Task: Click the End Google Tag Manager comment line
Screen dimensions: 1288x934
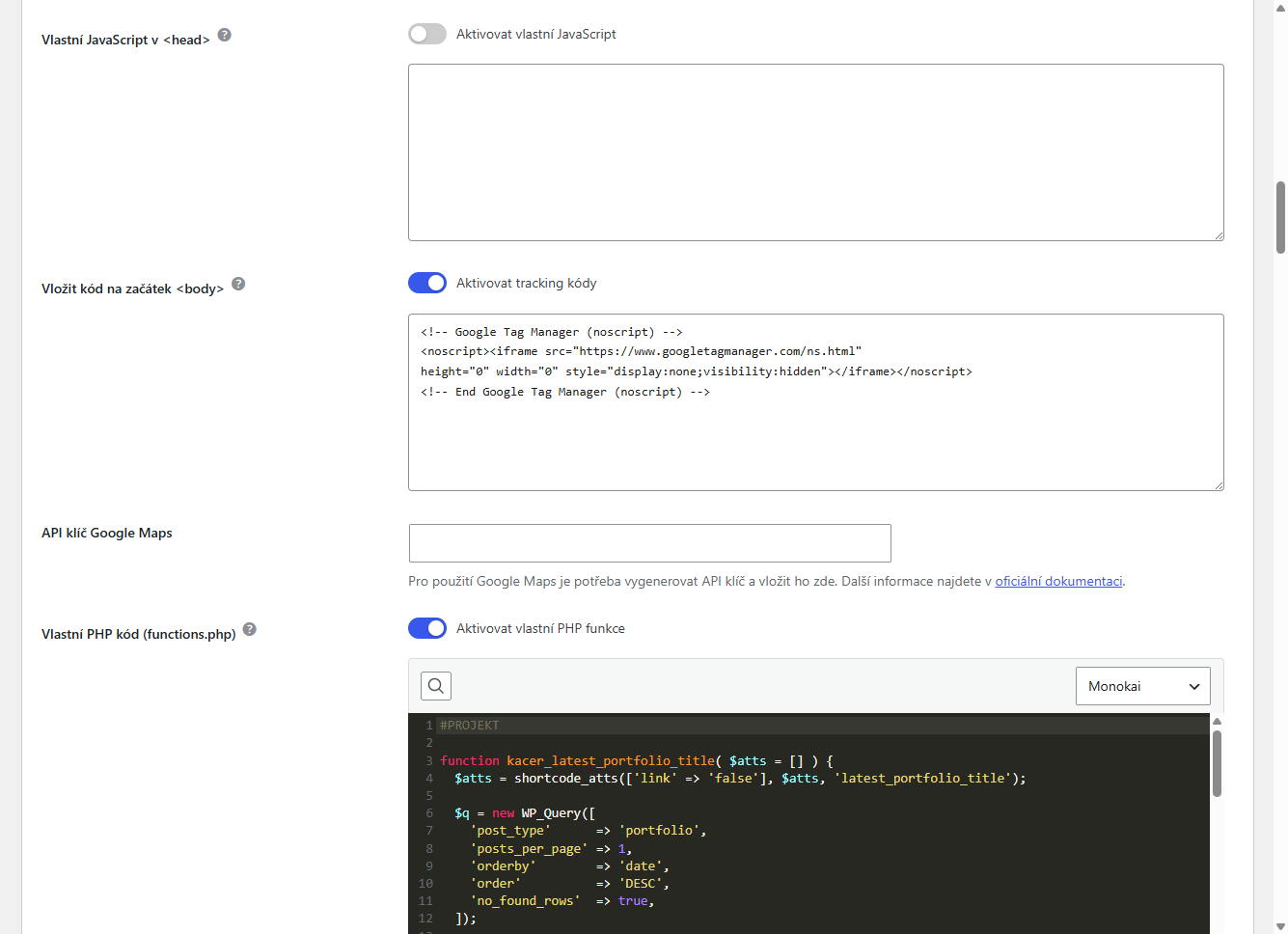Action: pos(565,392)
